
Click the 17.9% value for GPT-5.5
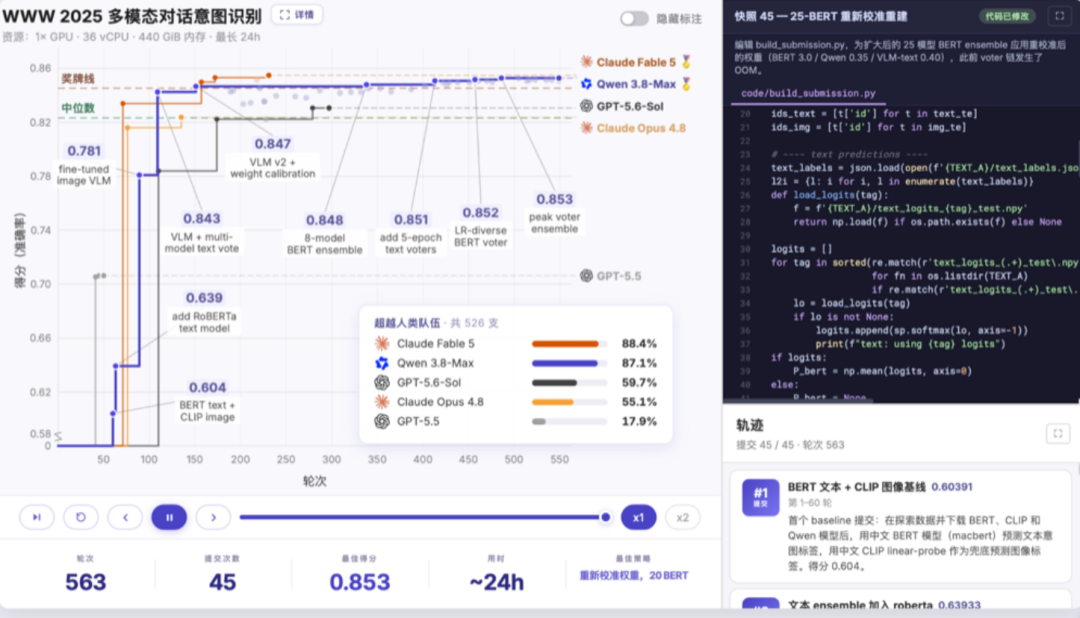tap(639, 421)
